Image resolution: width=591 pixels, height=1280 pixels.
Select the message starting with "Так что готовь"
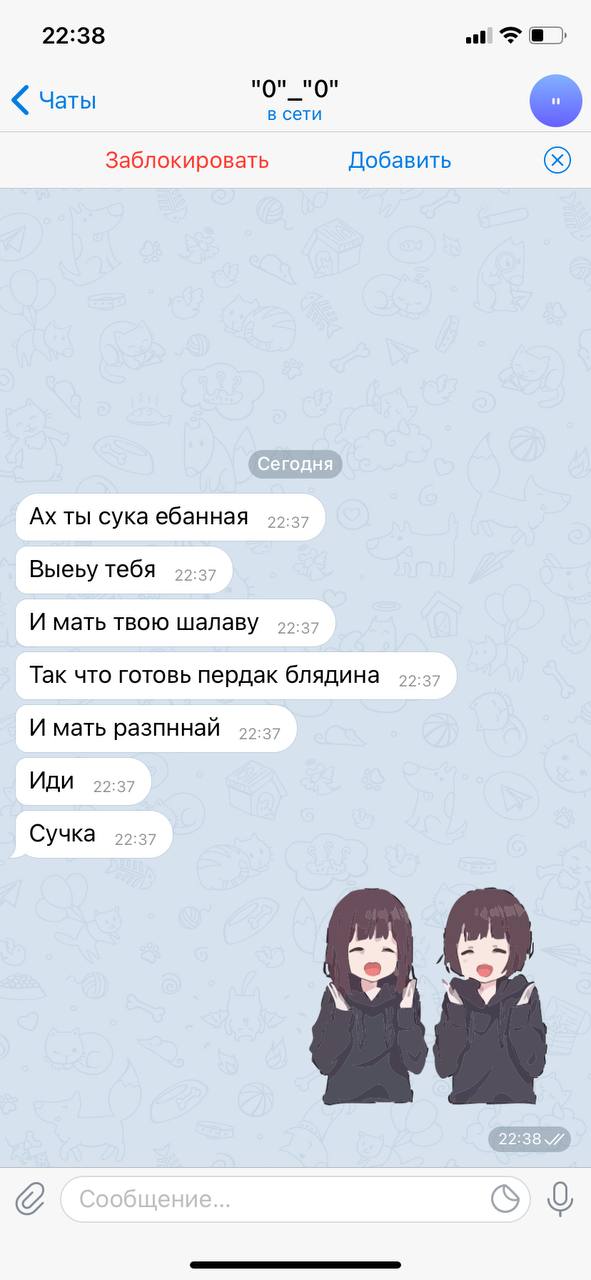236,675
